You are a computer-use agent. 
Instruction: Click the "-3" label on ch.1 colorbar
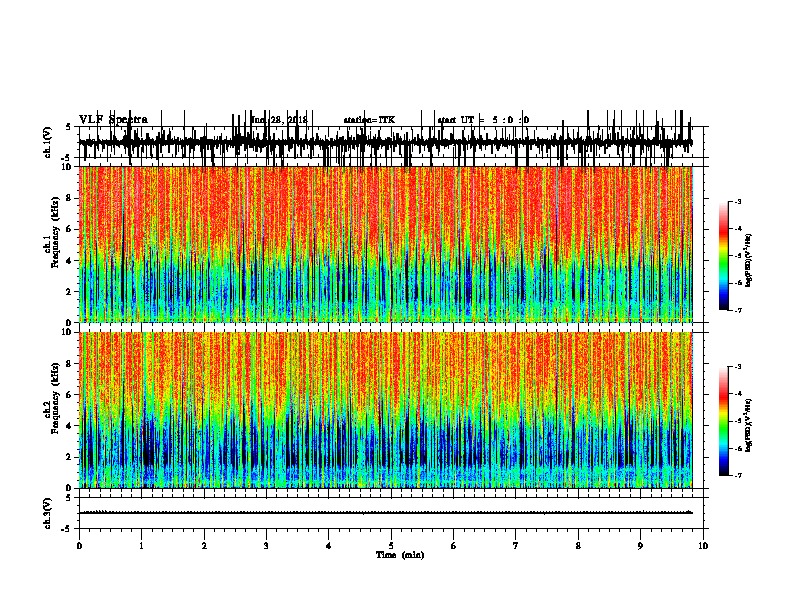click(x=738, y=202)
